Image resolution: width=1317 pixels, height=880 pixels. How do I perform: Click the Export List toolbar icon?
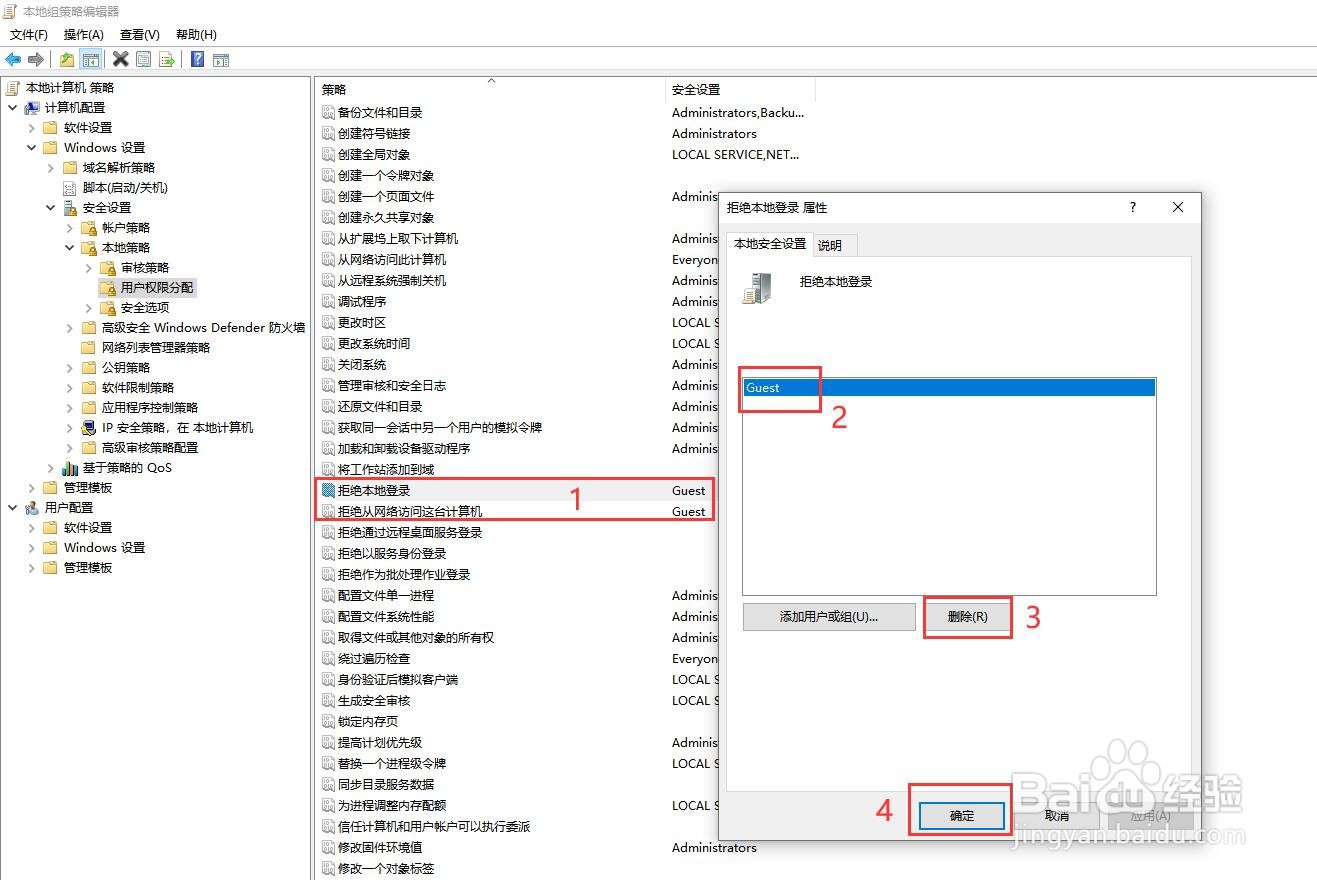tap(168, 58)
